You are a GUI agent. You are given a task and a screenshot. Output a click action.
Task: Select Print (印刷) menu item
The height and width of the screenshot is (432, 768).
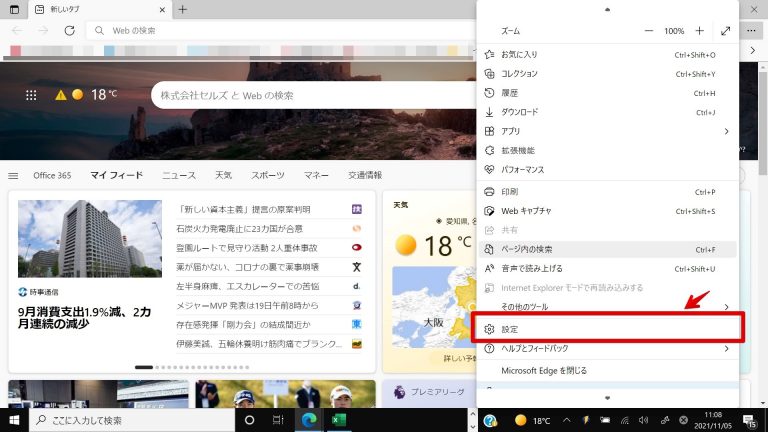[607, 192]
